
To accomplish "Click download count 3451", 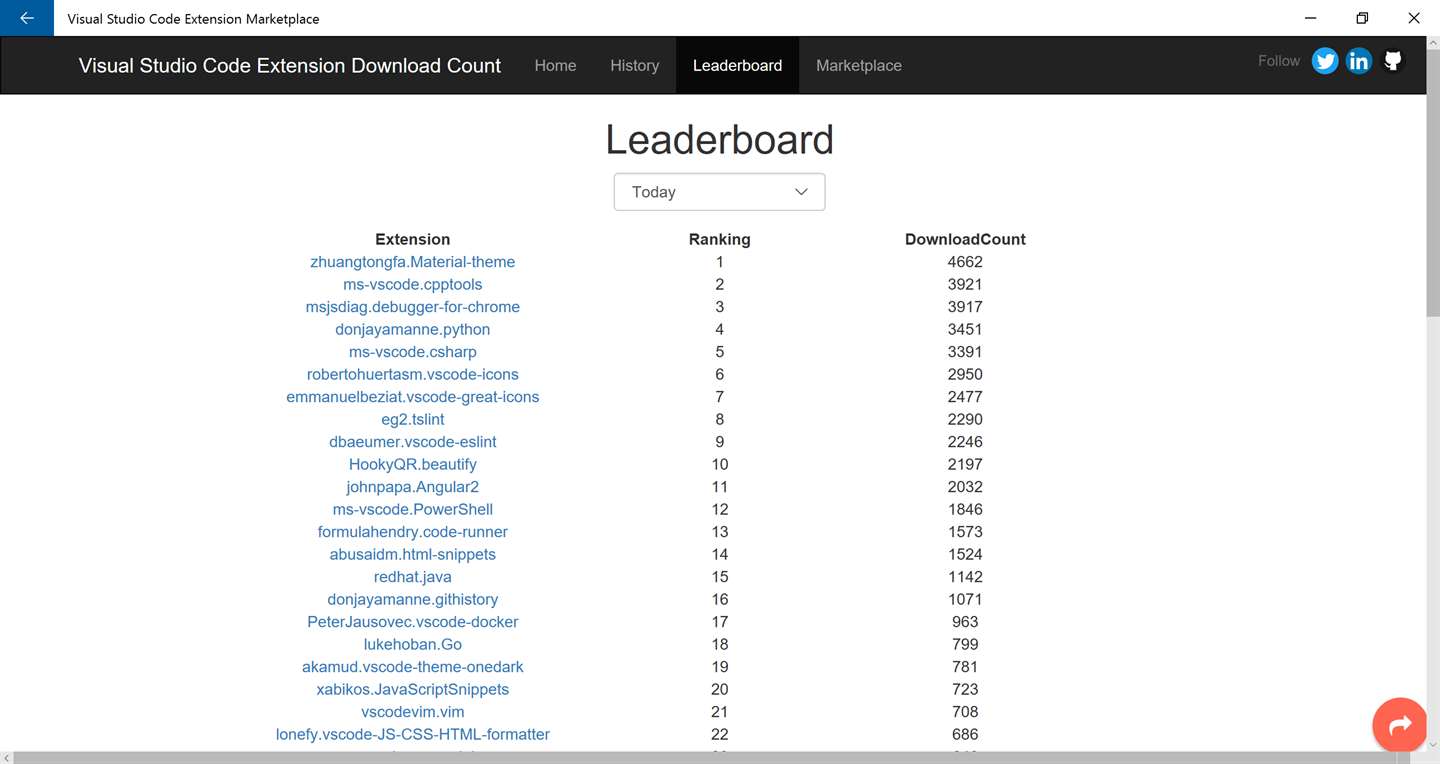I will (x=965, y=329).
